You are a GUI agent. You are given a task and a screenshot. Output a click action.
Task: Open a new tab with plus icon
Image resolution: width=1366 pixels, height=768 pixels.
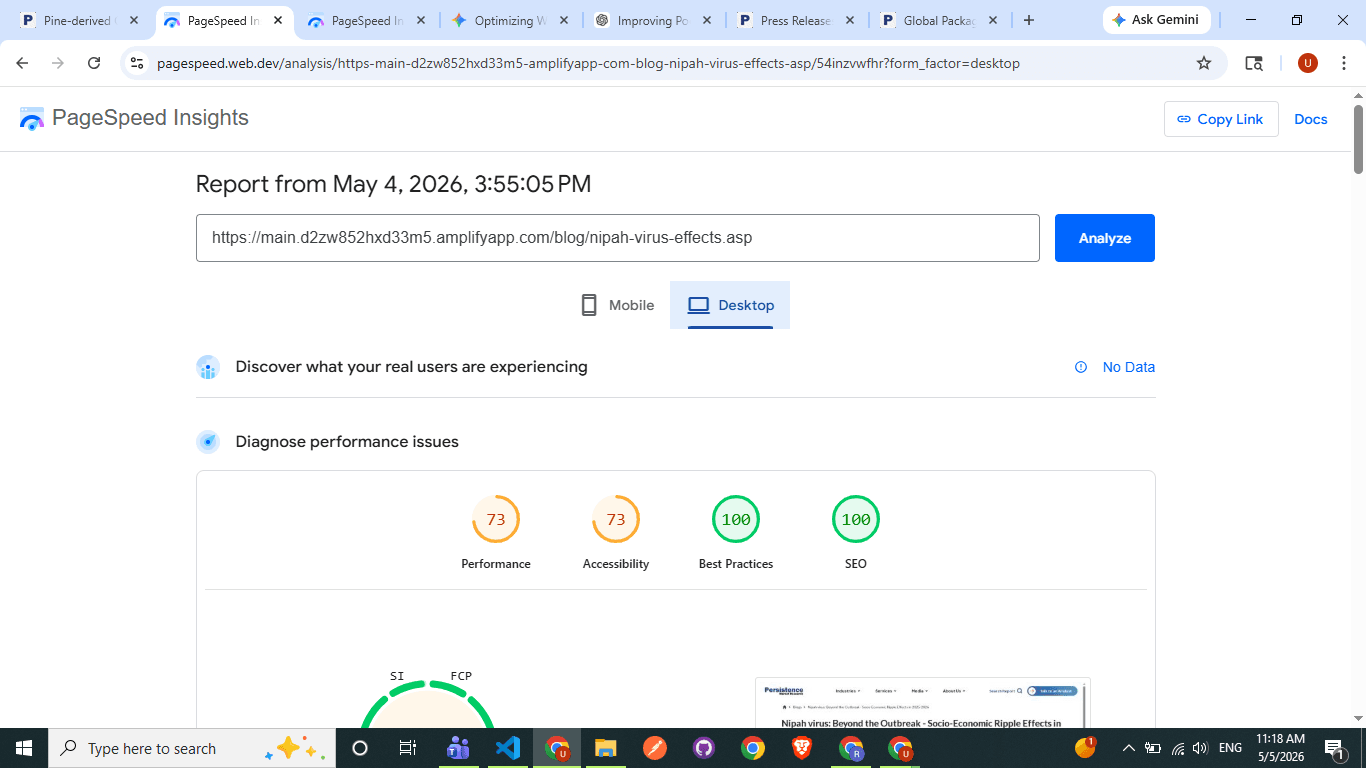1029,20
